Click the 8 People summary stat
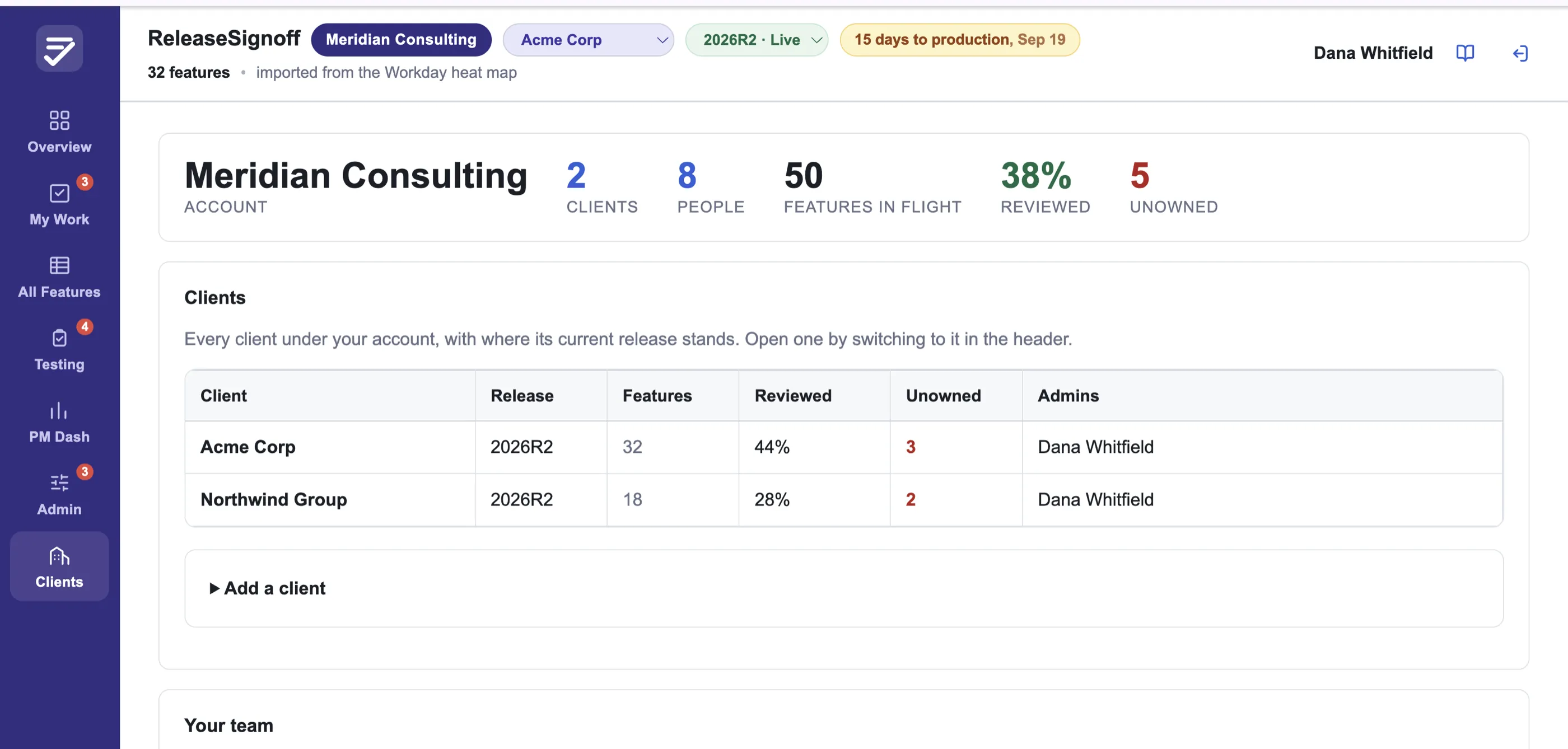1568x749 pixels. pos(710,187)
